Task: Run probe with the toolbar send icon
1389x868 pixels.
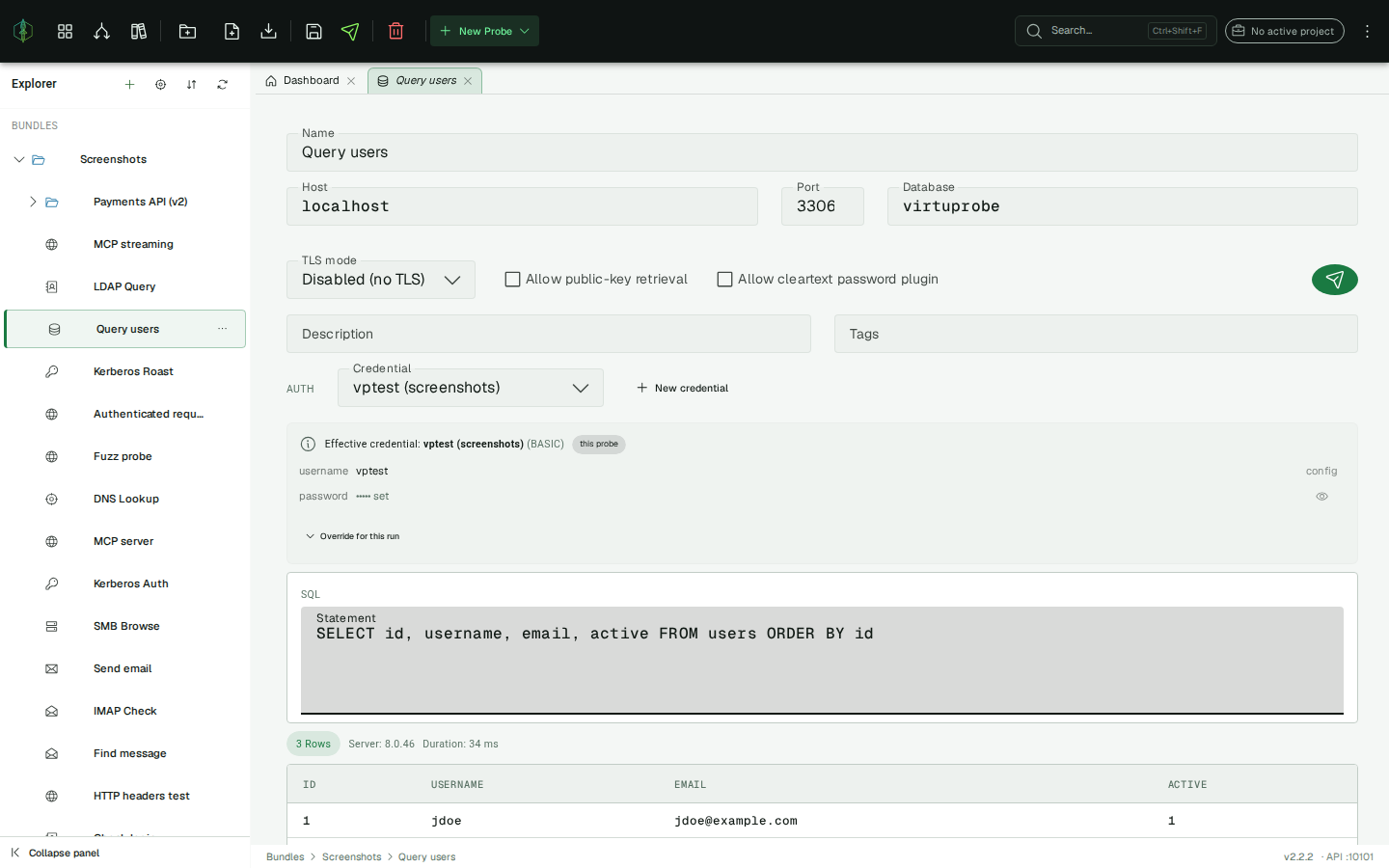Action: coord(350,31)
